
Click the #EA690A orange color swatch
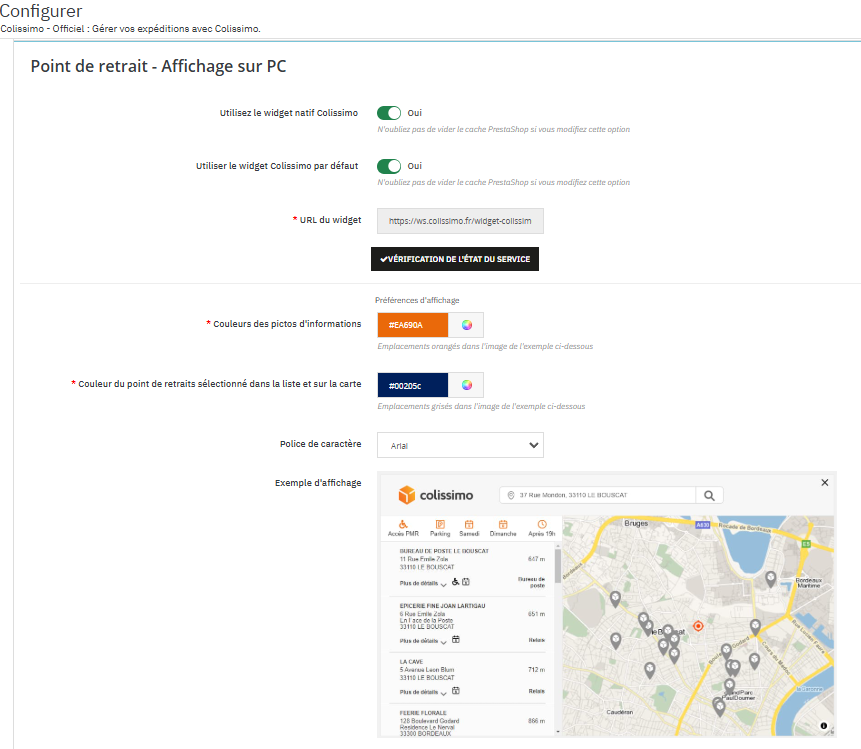click(x=412, y=325)
